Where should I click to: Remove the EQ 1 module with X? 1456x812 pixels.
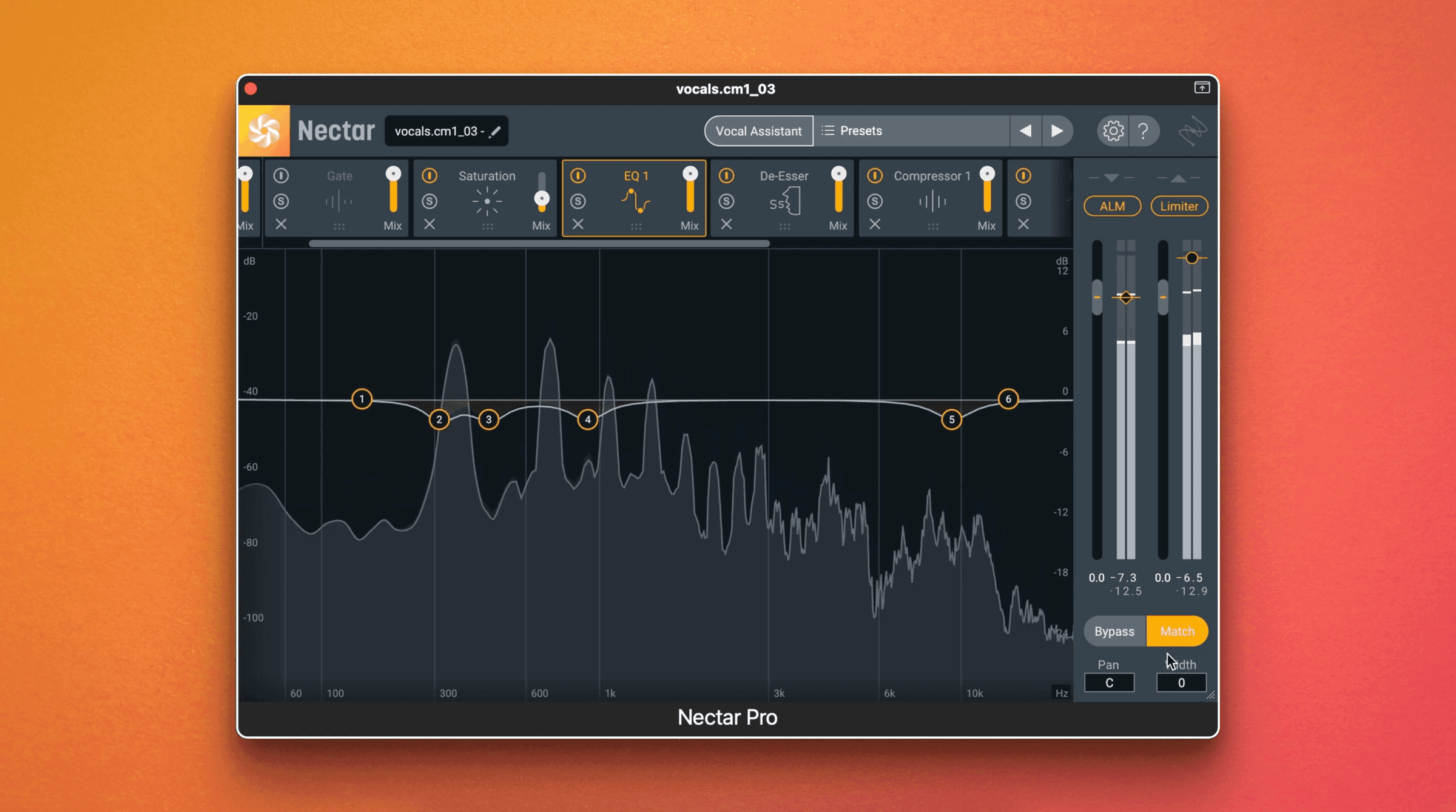point(578,224)
